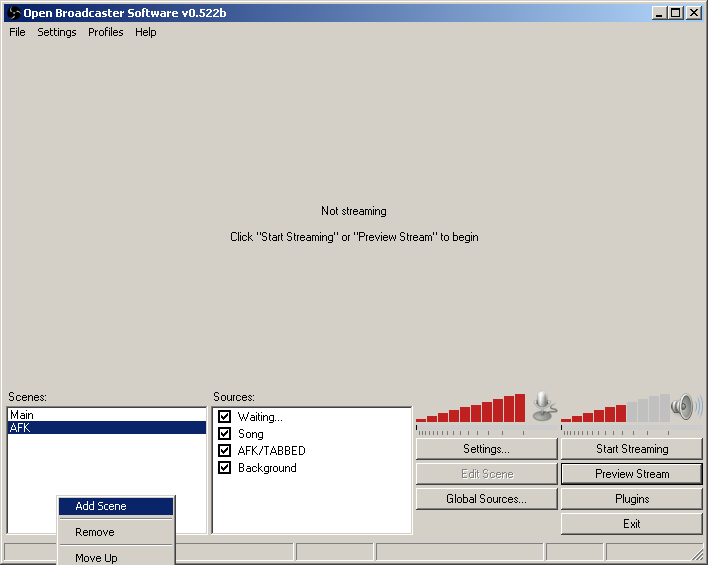Select the Waiting... source name

click(x=260, y=417)
